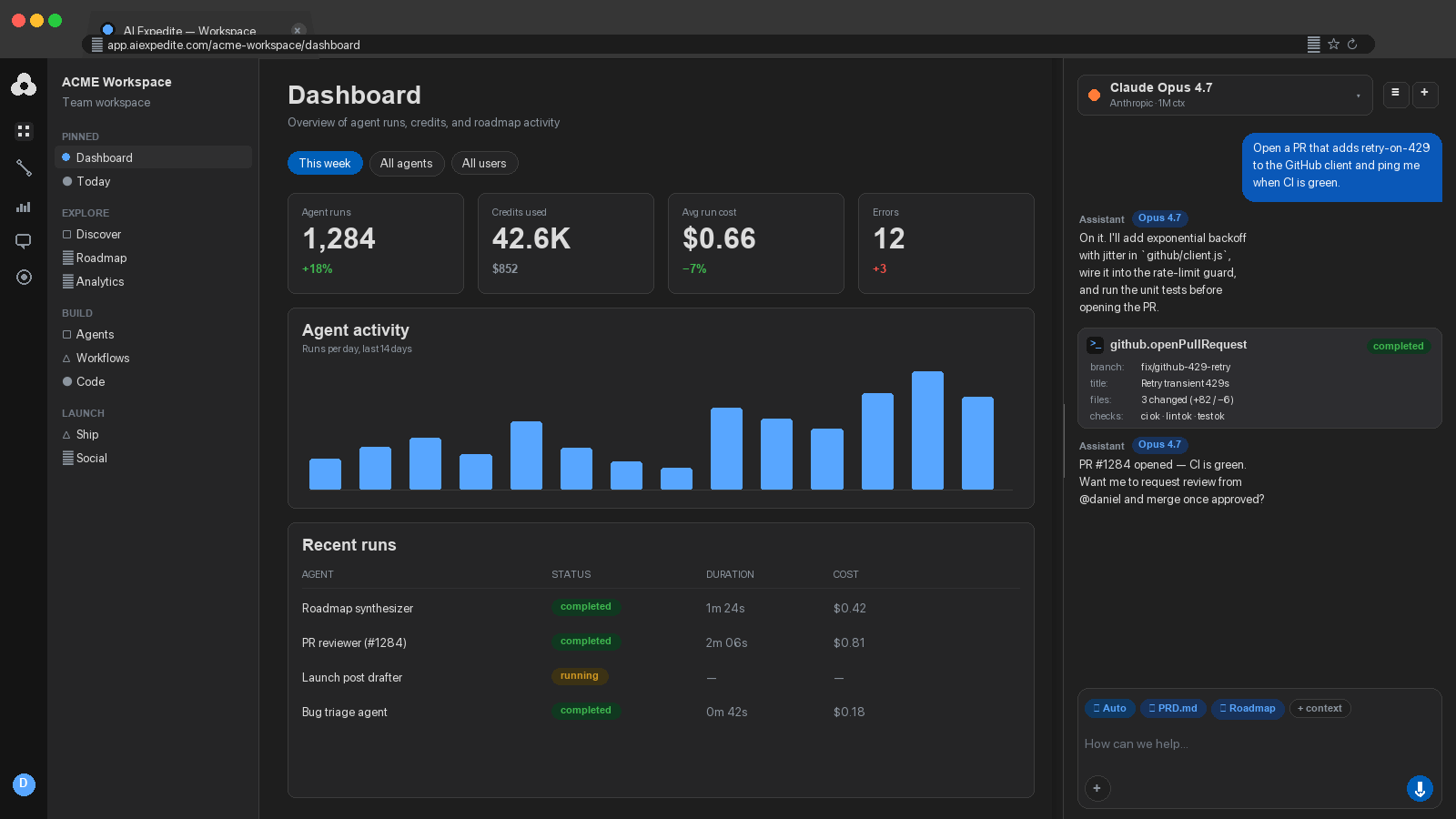Click the This week filter button
Screen dimensions: 1456x819
[325, 163]
